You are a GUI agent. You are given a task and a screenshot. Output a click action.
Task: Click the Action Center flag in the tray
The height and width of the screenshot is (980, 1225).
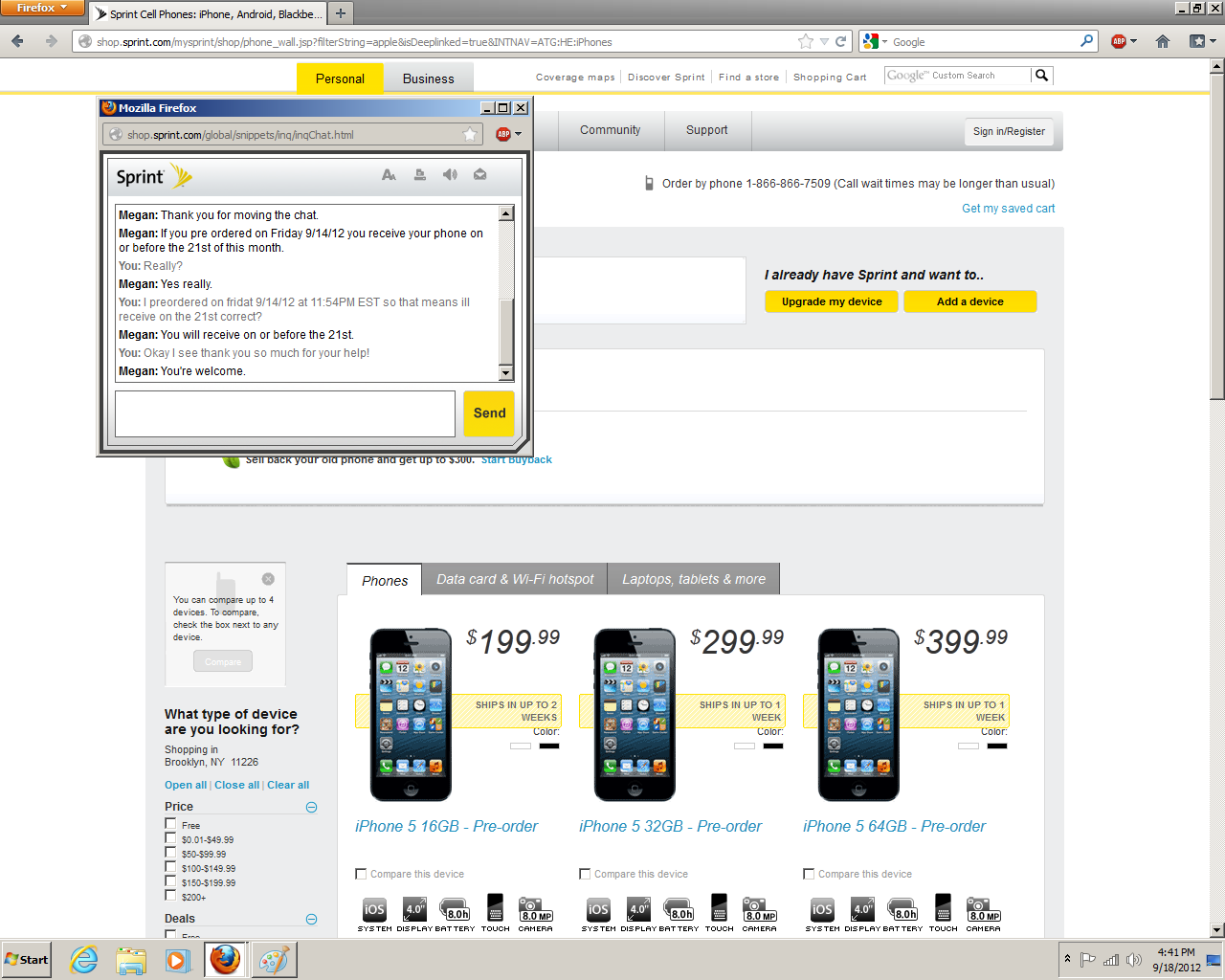tap(1088, 960)
